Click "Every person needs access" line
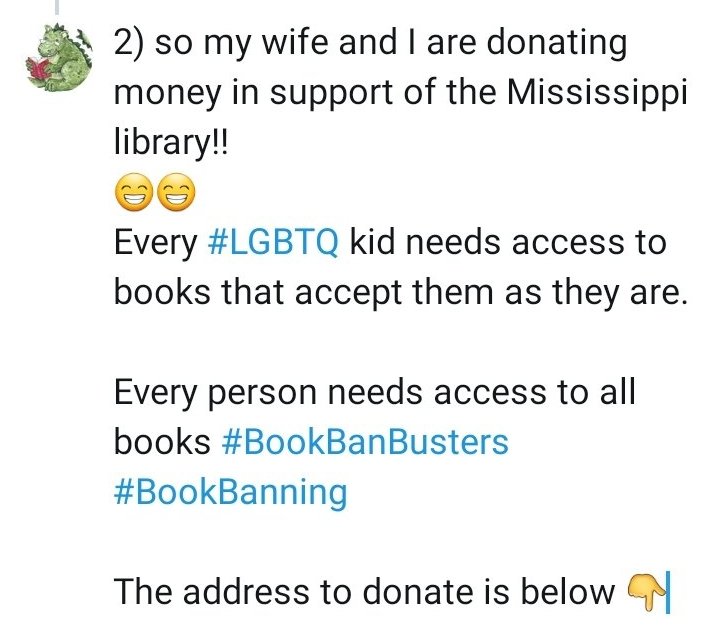This screenshot has height=625, width=715. pos(329,393)
